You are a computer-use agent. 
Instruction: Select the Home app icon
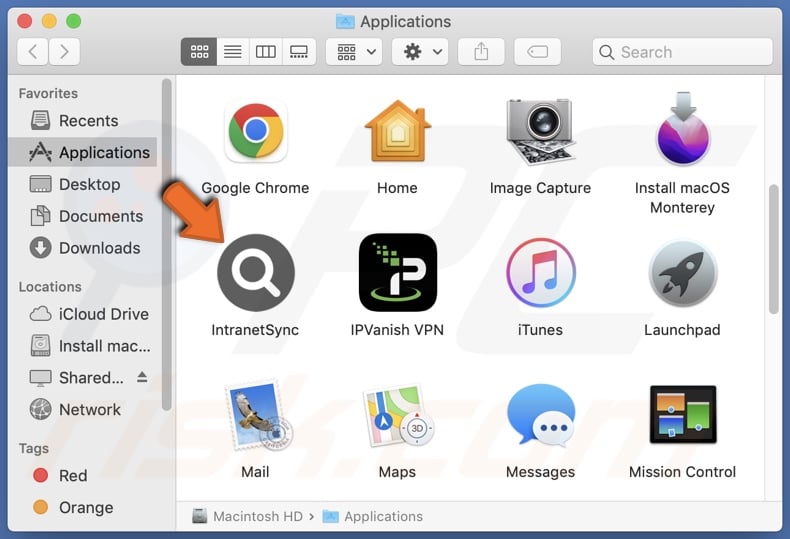[x=398, y=131]
